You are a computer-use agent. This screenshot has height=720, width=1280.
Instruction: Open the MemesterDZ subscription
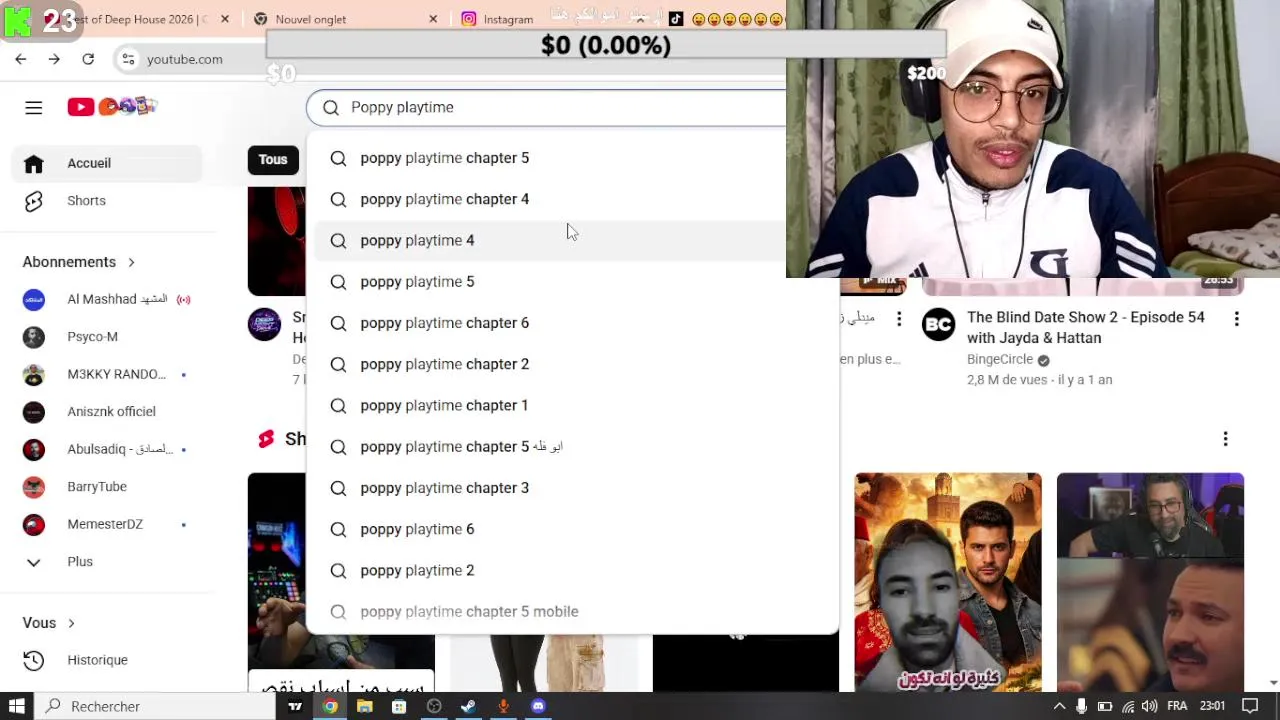click(107, 524)
